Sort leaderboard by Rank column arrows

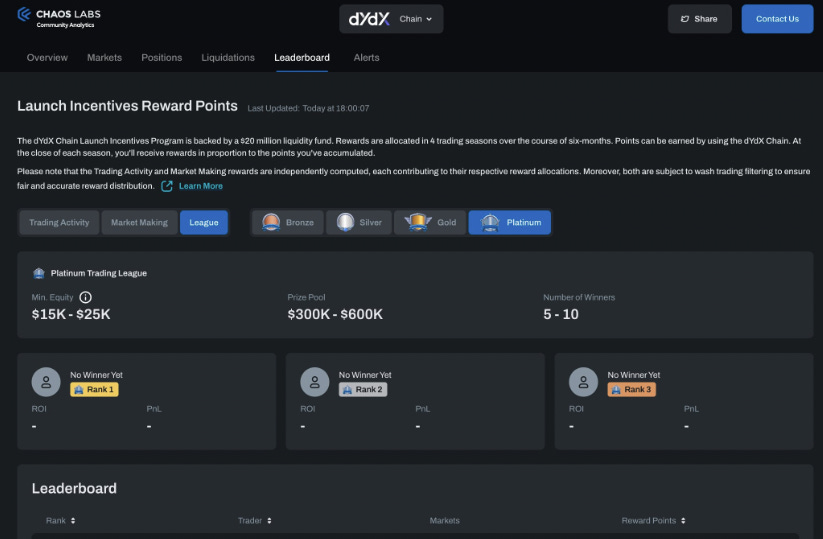click(x=73, y=521)
